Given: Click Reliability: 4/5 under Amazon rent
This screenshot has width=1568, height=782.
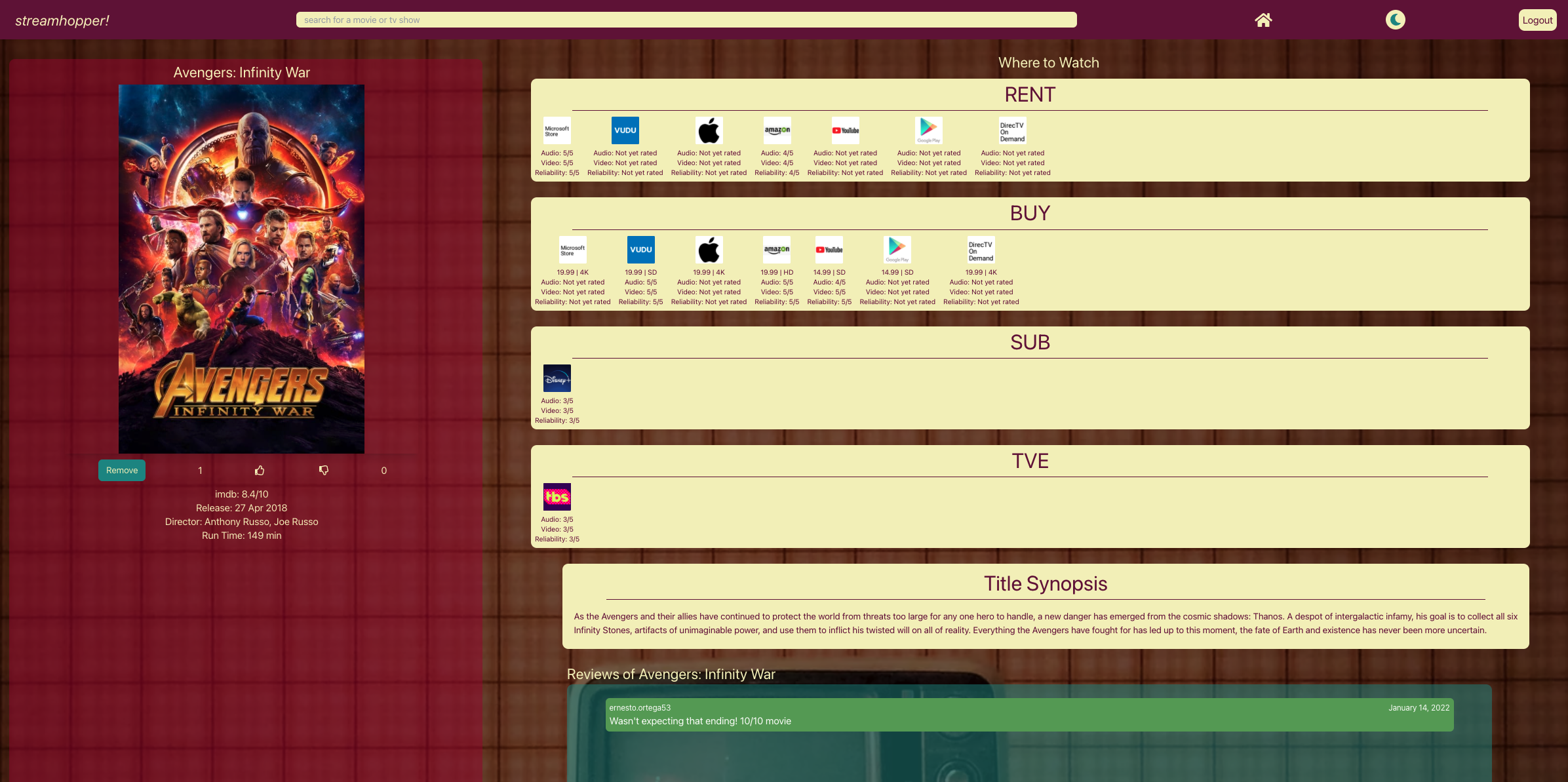Looking at the screenshot, I should click(777, 172).
